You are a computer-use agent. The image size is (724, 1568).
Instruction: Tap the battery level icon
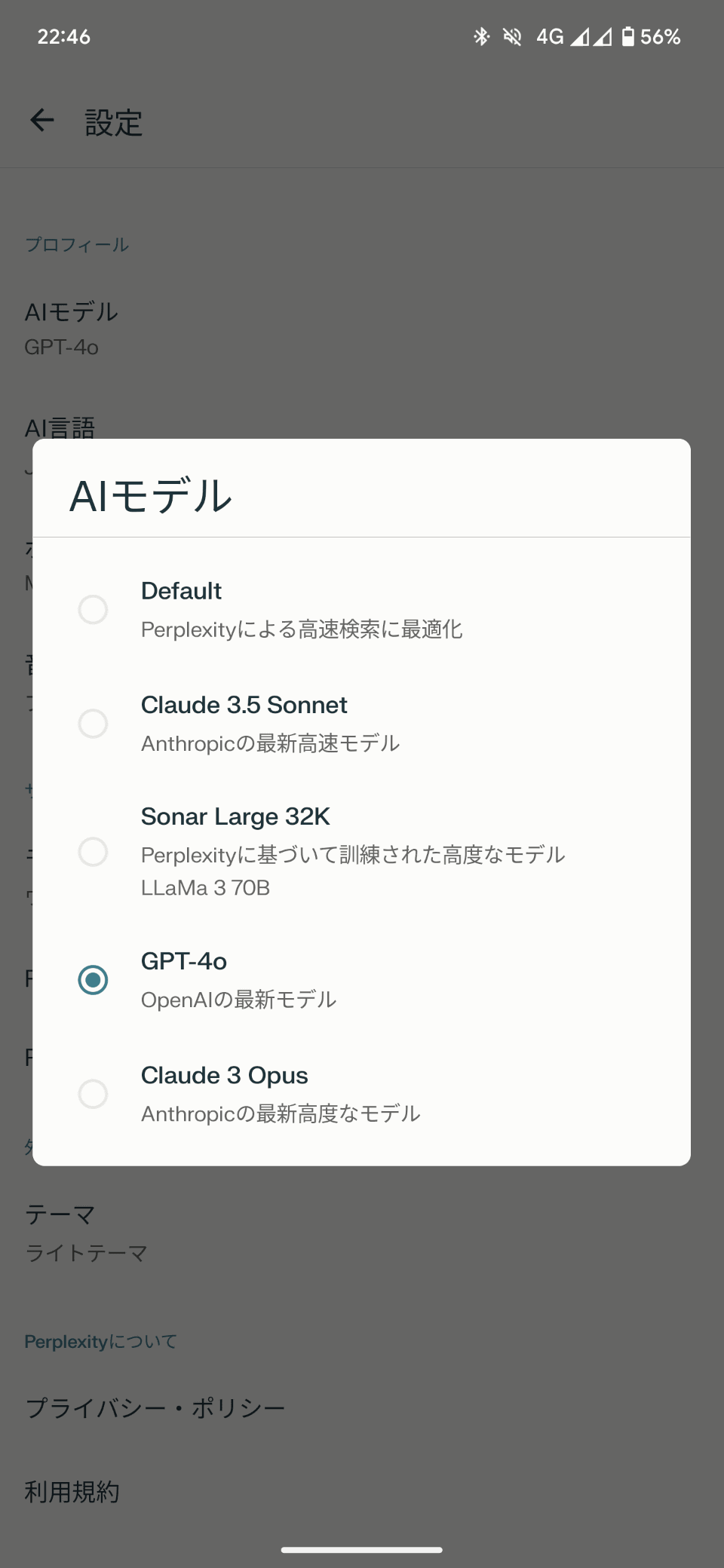pyautogui.click(x=630, y=36)
